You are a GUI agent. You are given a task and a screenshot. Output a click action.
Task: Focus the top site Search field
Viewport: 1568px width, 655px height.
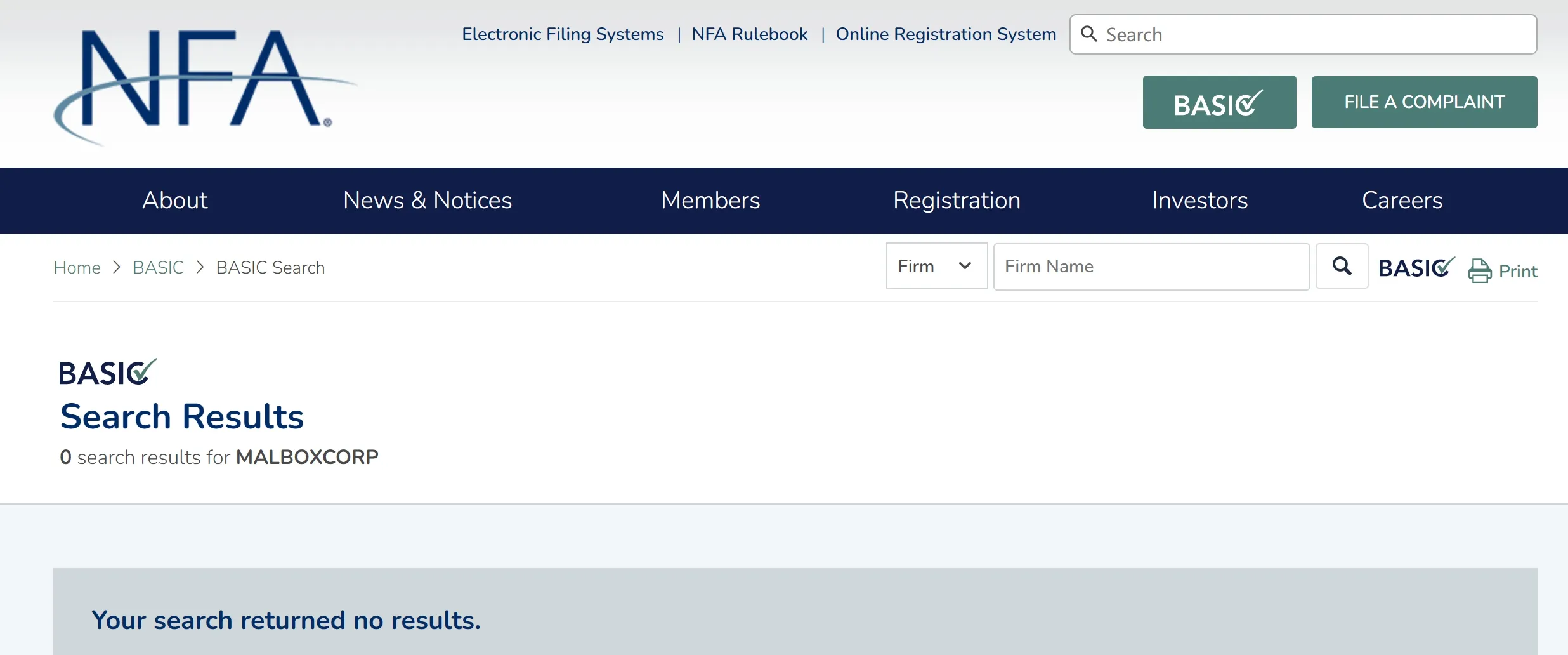pyautogui.click(x=1303, y=34)
